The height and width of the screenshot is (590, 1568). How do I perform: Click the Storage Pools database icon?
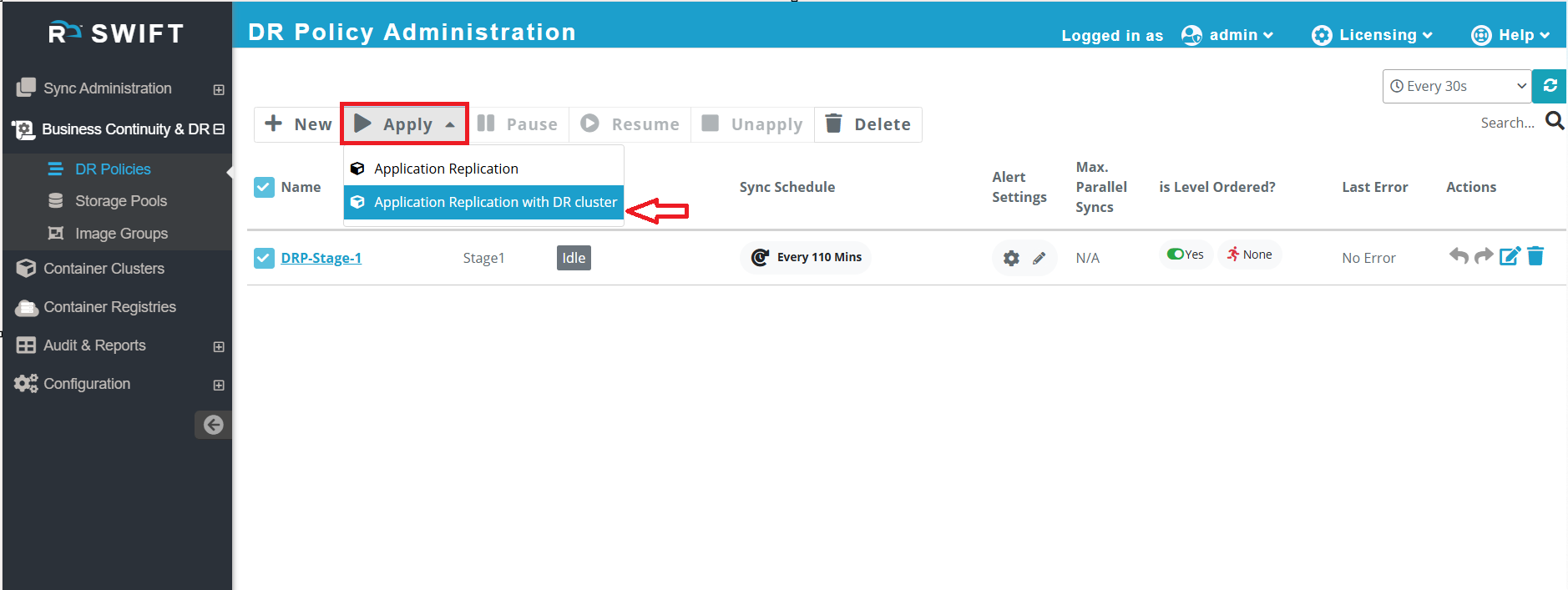click(56, 201)
